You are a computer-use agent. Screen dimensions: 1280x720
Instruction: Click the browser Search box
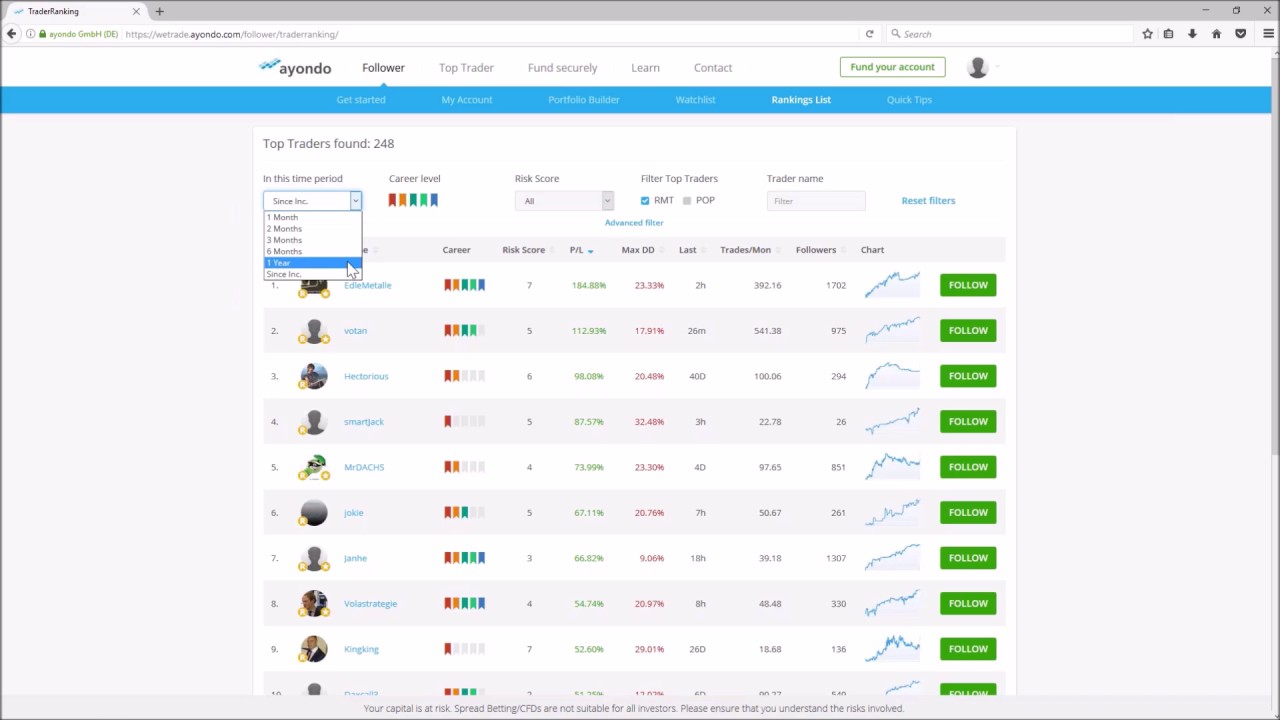[x=1010, y=34]
